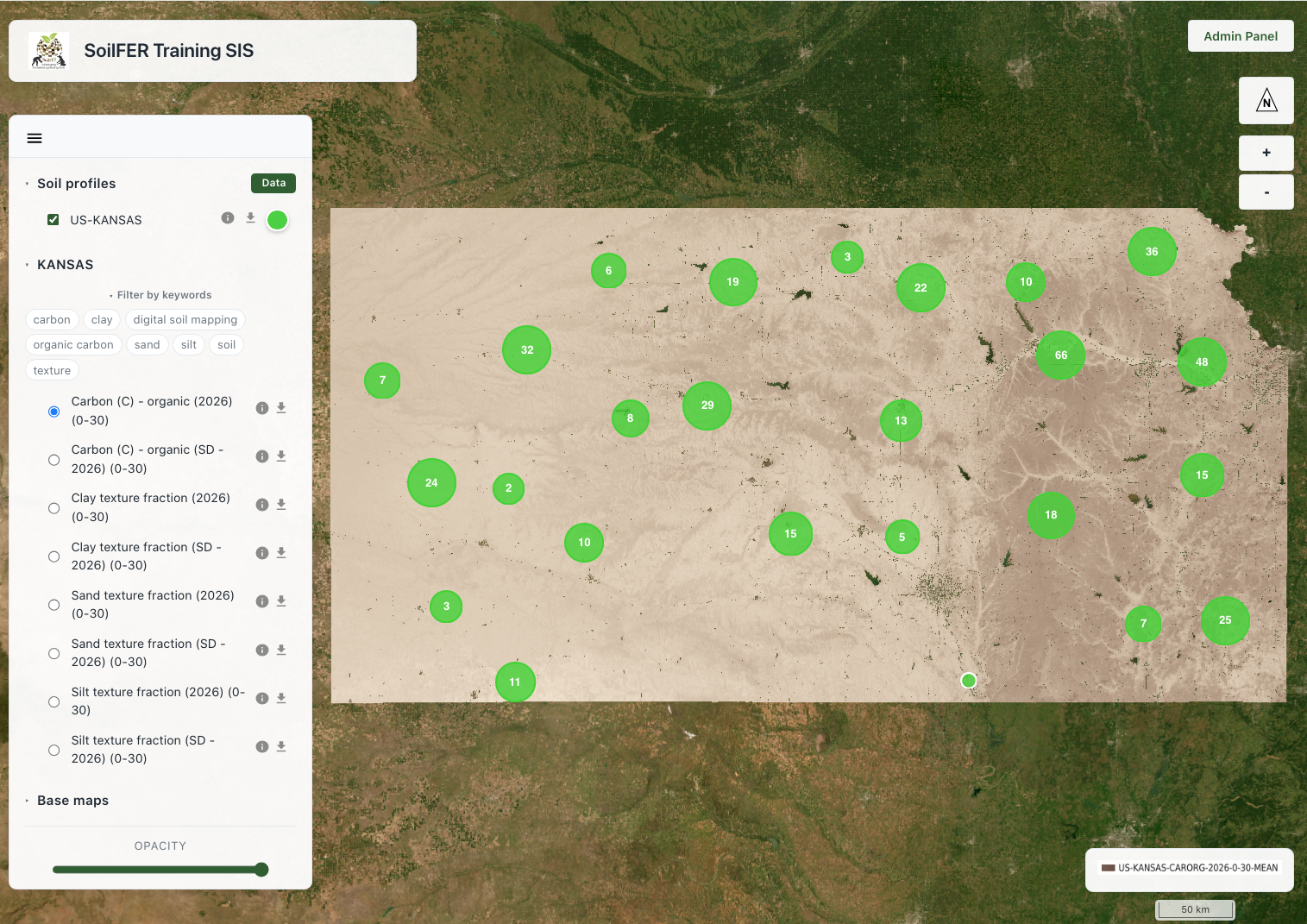The image size is (1307, 924).
Task: Show info for Silt texture fraction SD
Action: coord(262,747)
